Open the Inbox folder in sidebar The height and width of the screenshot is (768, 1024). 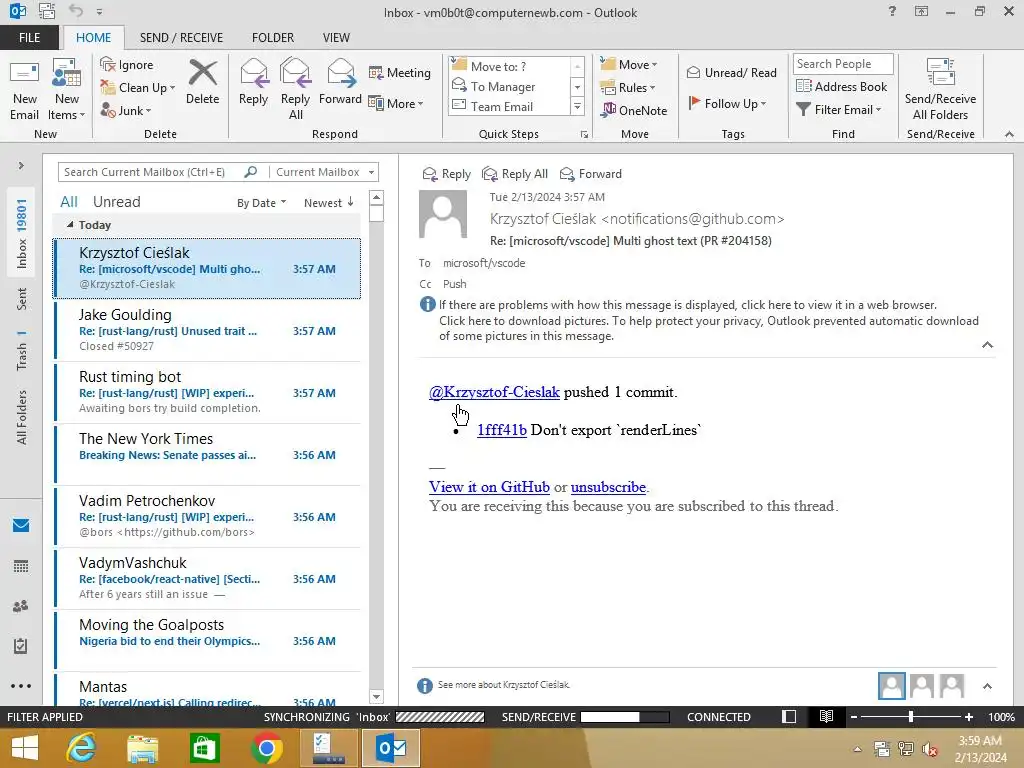click(x=22, y=234)
